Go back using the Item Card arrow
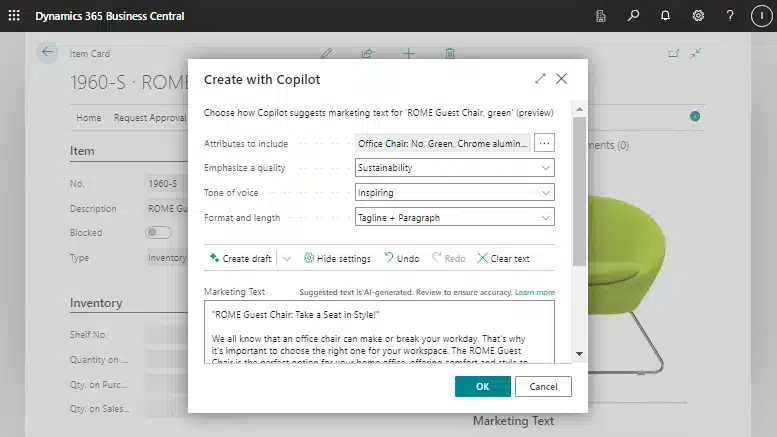The image size is (777, 437). (x=47, y=53)
